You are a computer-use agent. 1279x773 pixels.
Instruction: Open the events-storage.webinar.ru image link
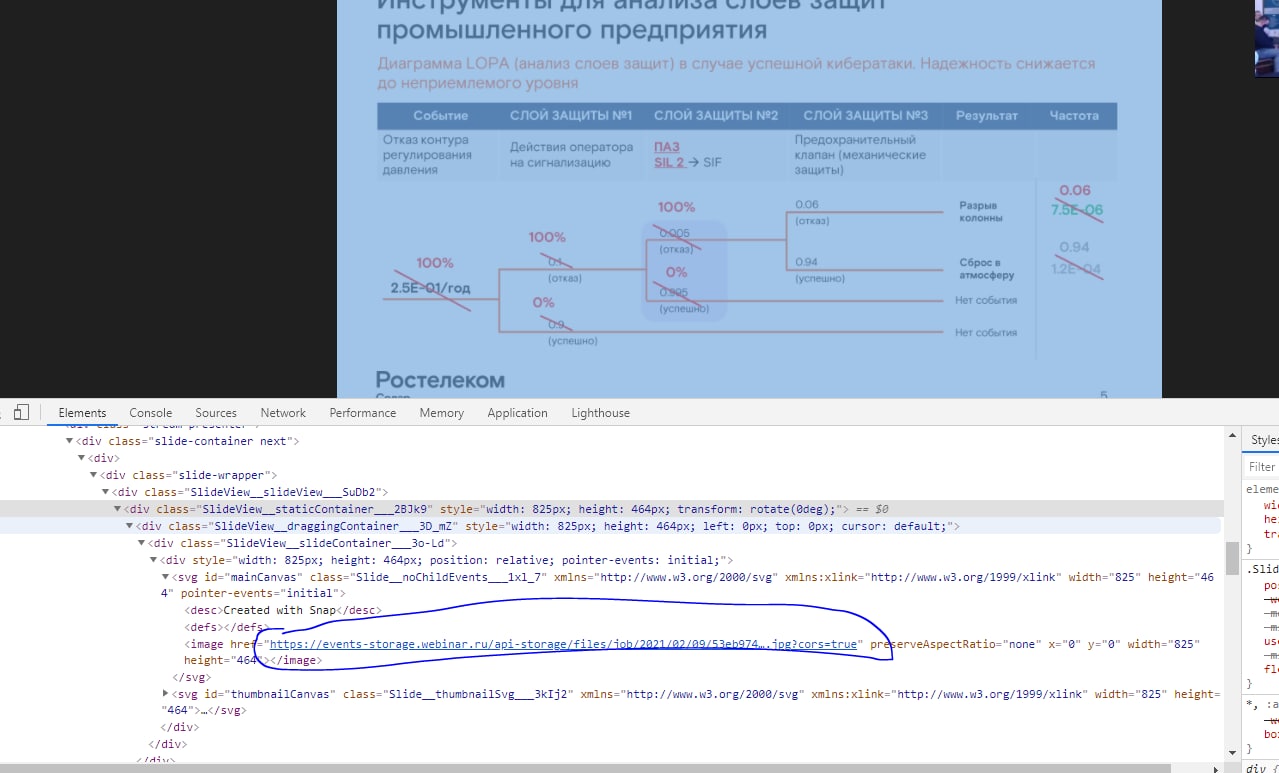563,644
